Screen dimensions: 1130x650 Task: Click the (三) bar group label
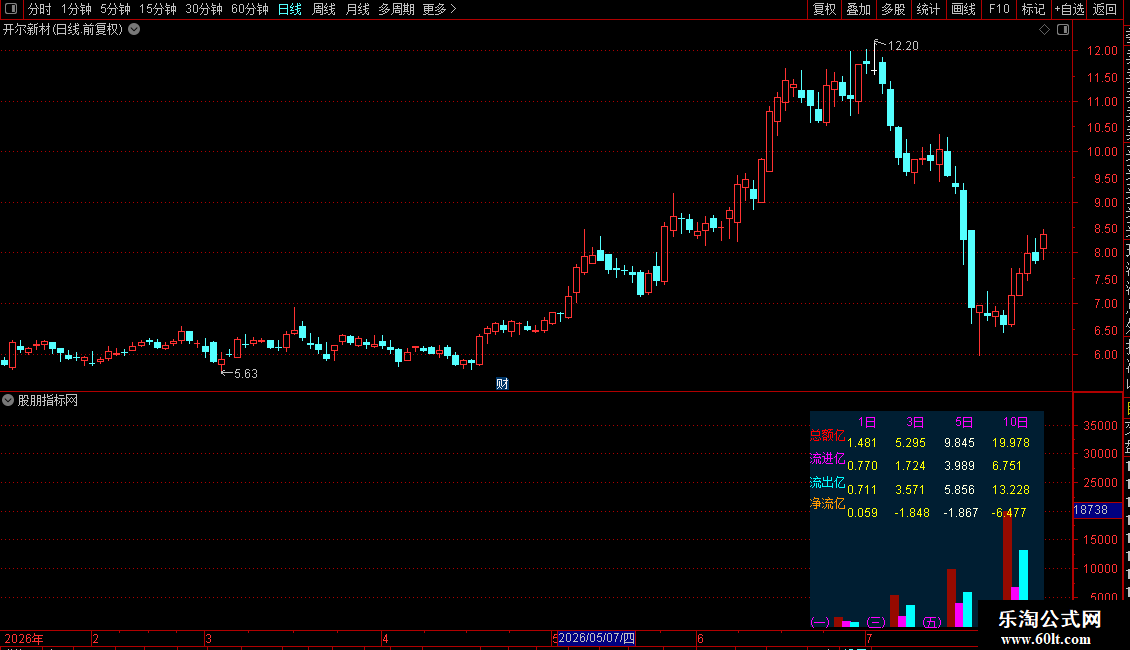click(x=875, y=622)
